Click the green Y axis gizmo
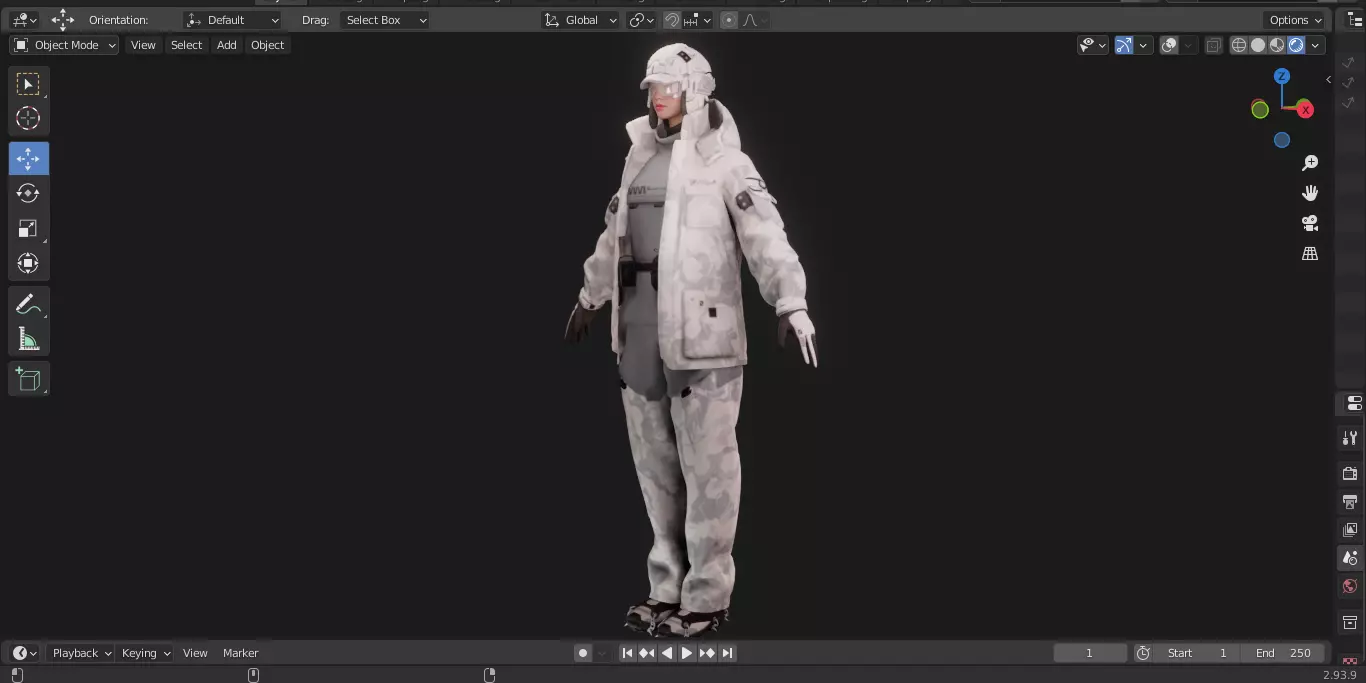The height and width of the screenshot is (683, 1366). 1260,110
